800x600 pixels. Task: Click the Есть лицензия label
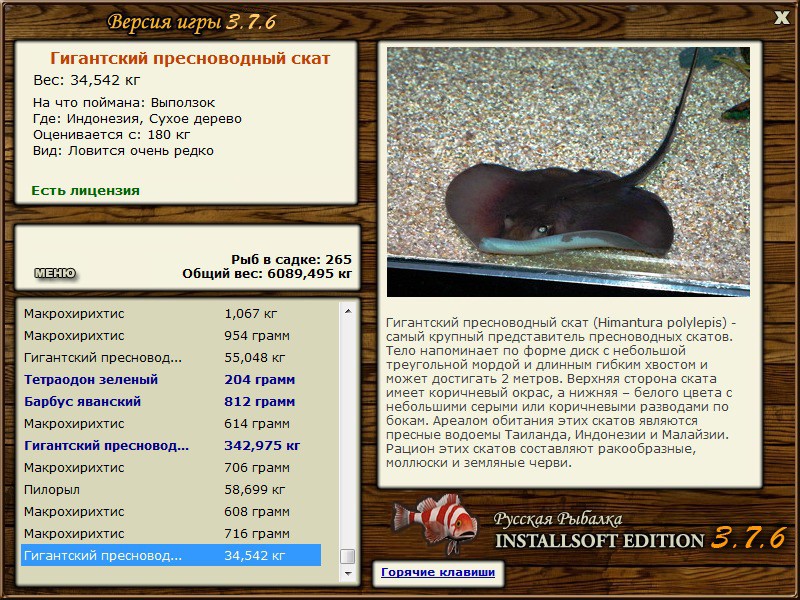[x=85, y=190]
